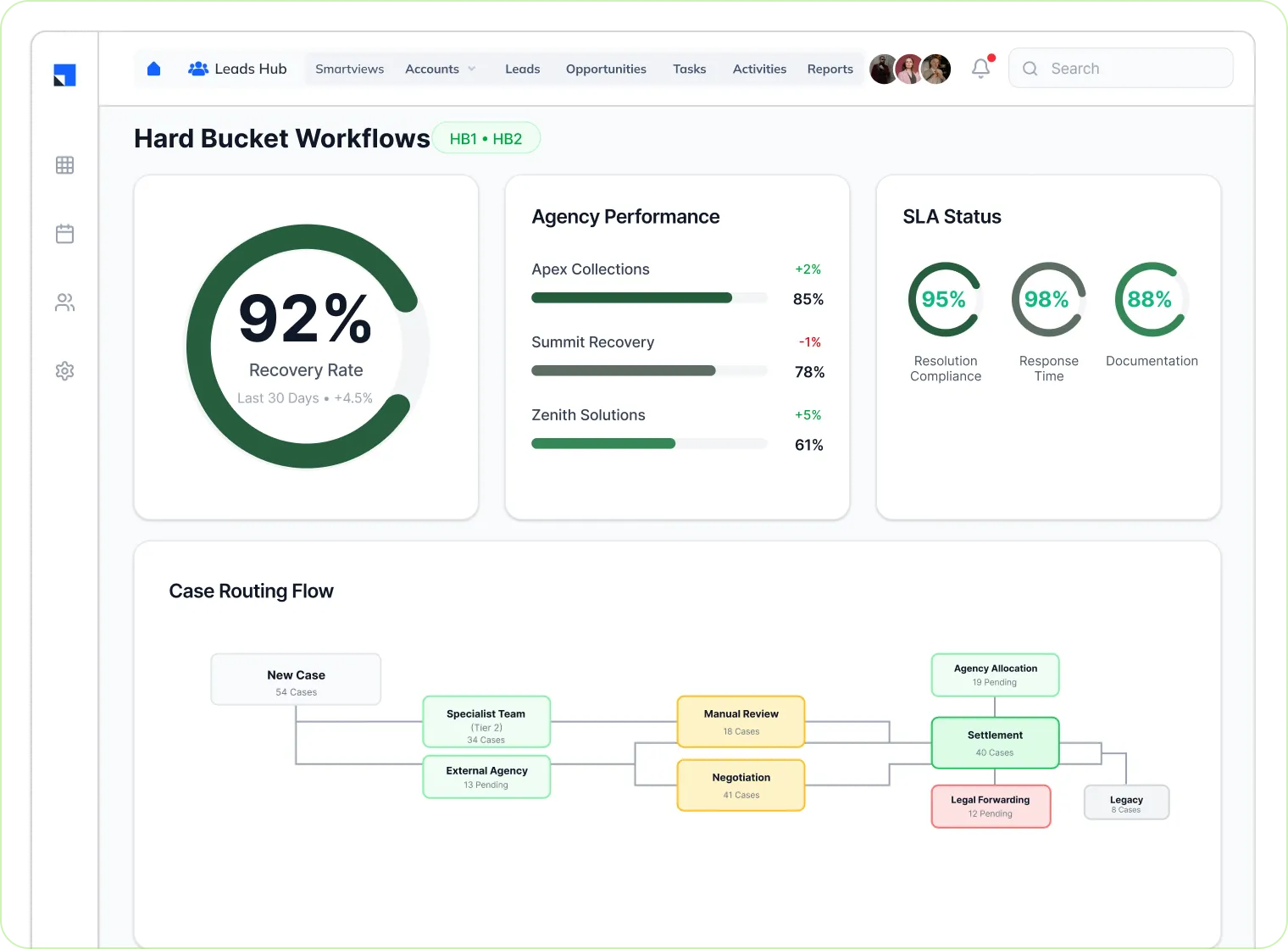The image size is (1288, 949).
Task: Select the External Agency node
Action: coord(486,777)
